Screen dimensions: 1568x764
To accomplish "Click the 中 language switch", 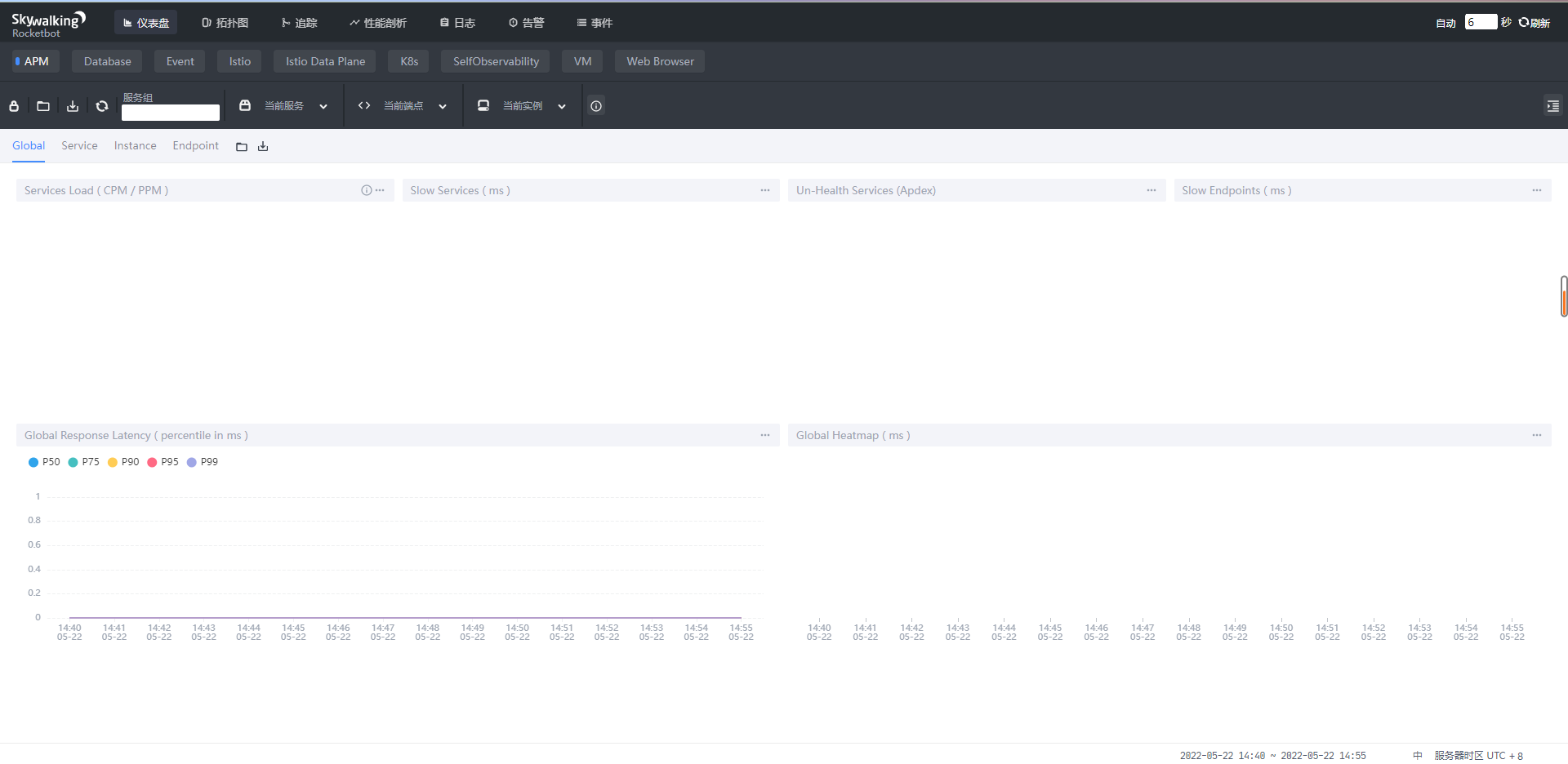I will [1417, 756].
